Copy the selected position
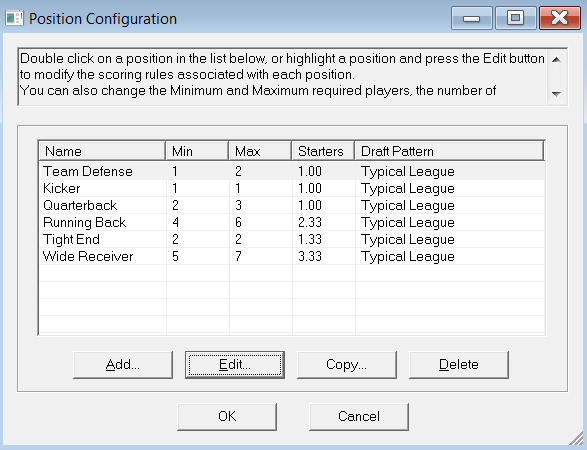This screenshot has width=587, height=450. pyautogui.click(x=347, y=365)
